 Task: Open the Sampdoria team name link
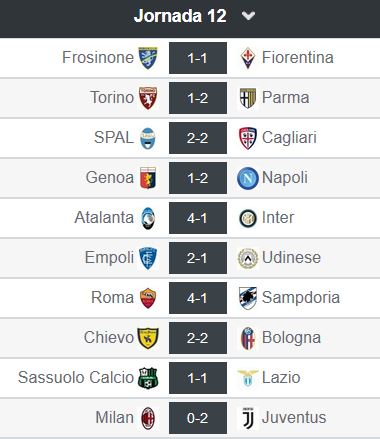[x=301, y=297]
